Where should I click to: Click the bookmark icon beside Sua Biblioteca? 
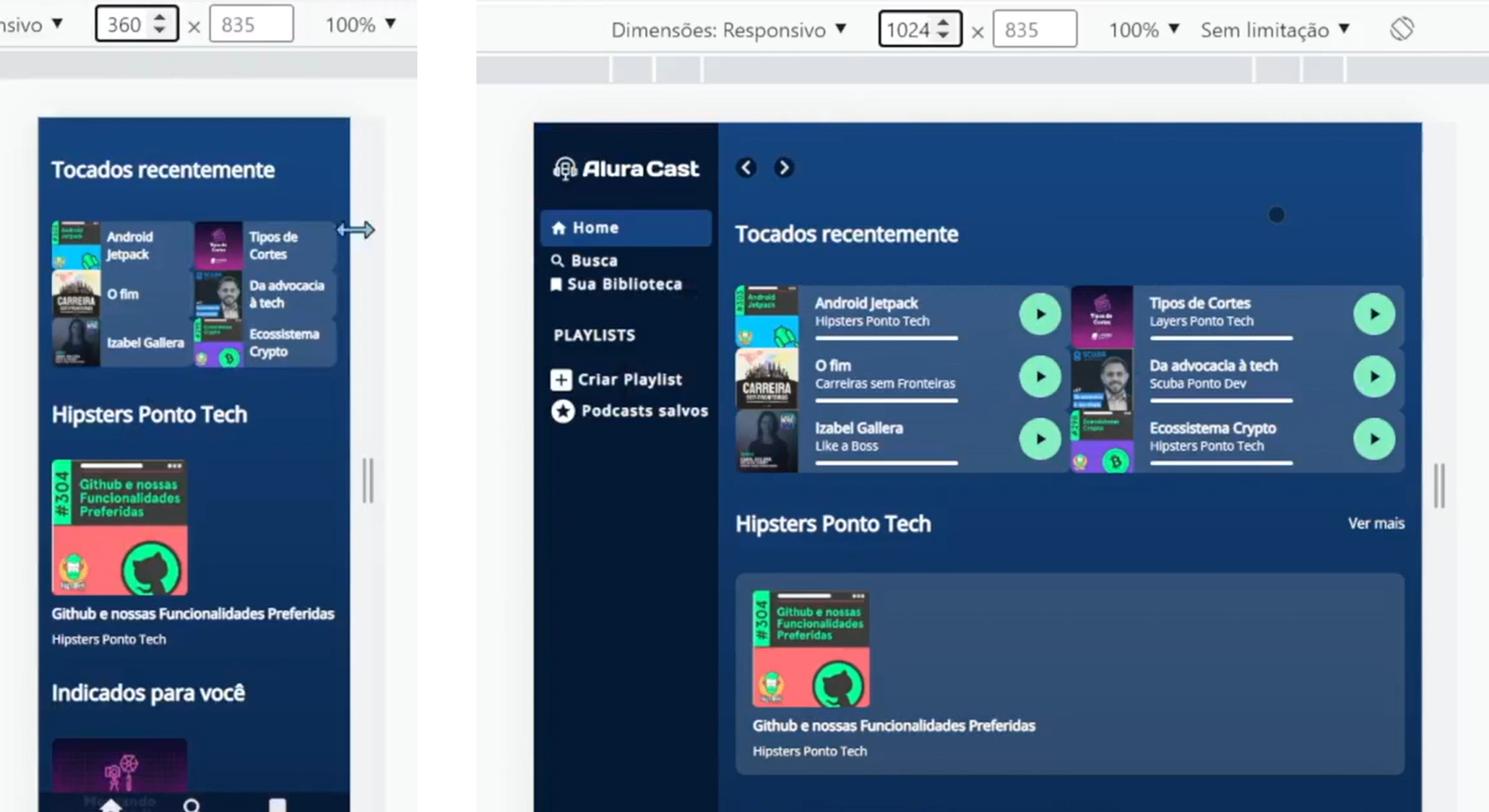click(x=556, y=285)
